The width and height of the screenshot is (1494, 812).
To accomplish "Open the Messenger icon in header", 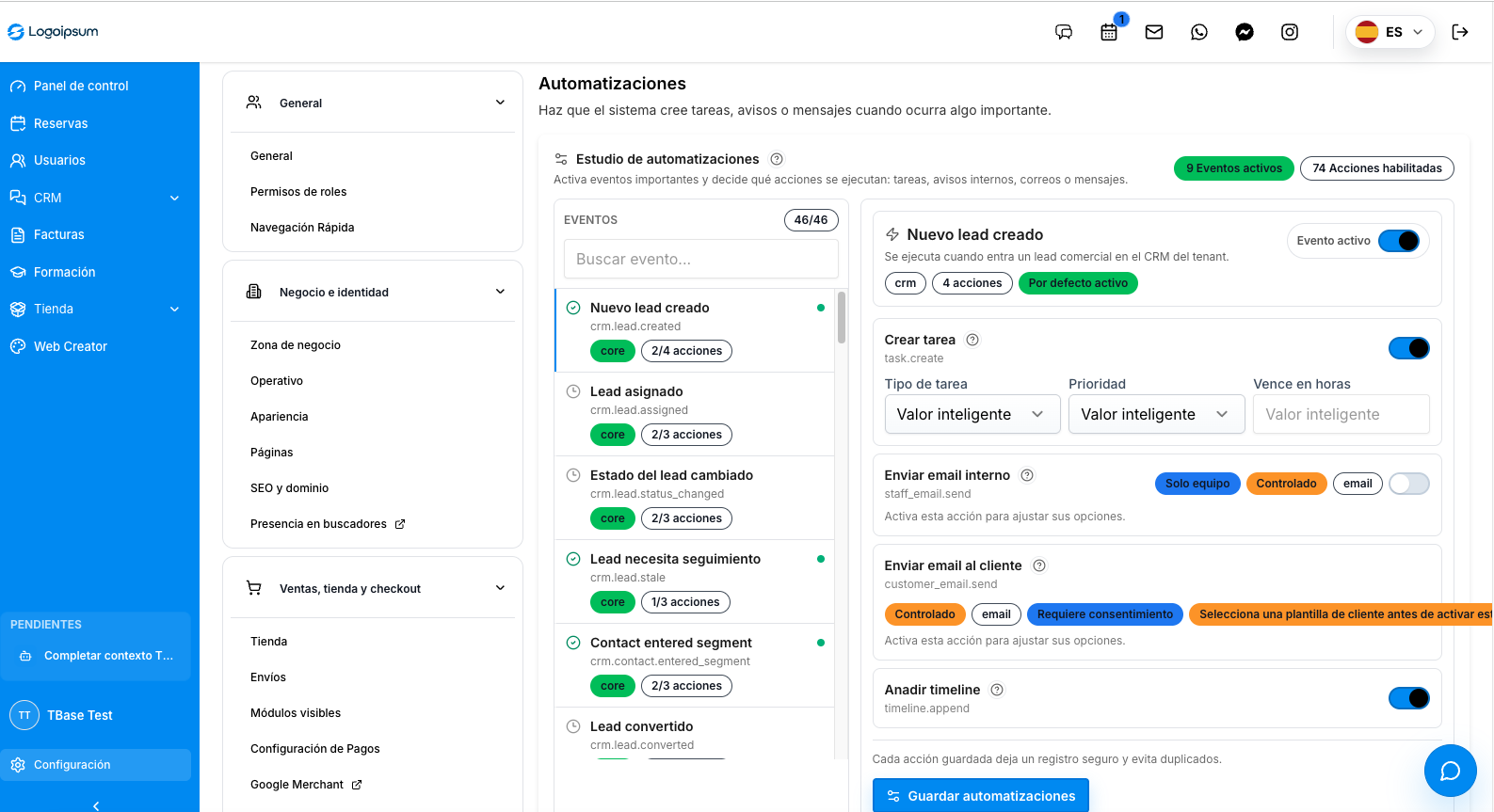I will [1245, 32].
